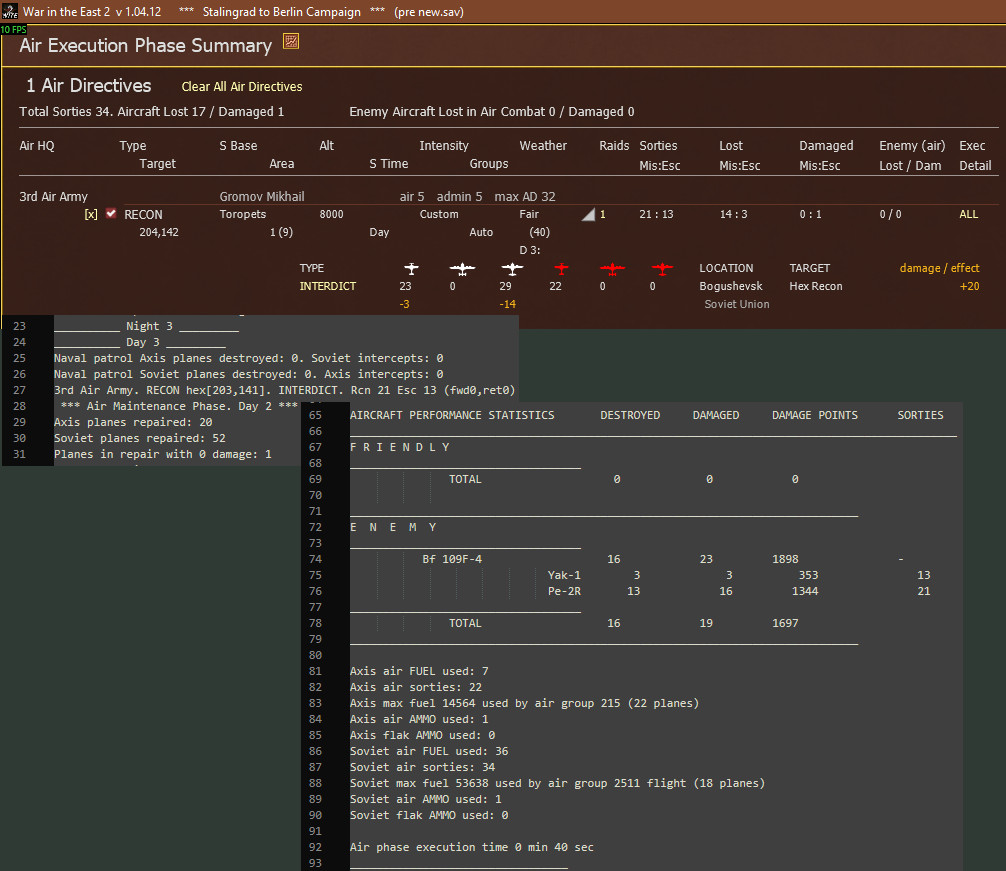Image resolution: width=1006 pixels, height=871 pixels.
Task: Clear All Air Directives
Action: click(x=242, y=87)
